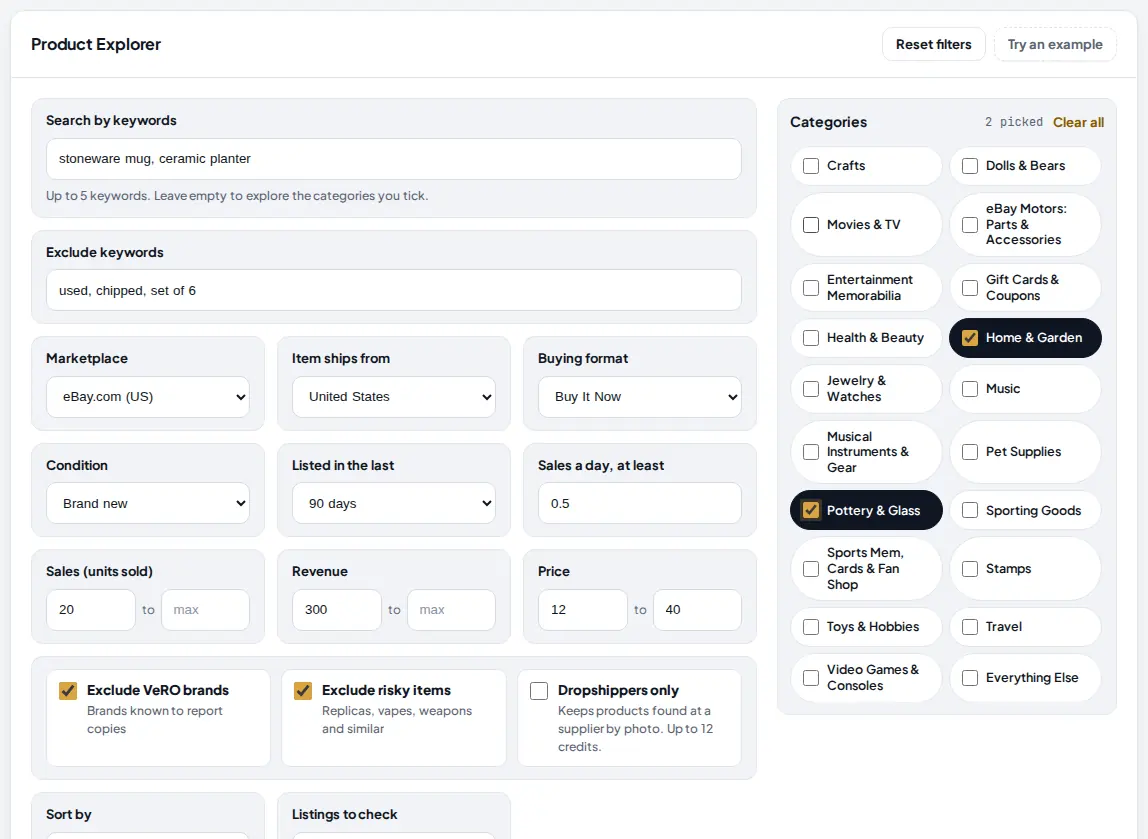The height and width of the screenshot is (839, 1148).
Task: Open the Marketplace dropdown
Action: pyautogui.click(x=148, y=397)
